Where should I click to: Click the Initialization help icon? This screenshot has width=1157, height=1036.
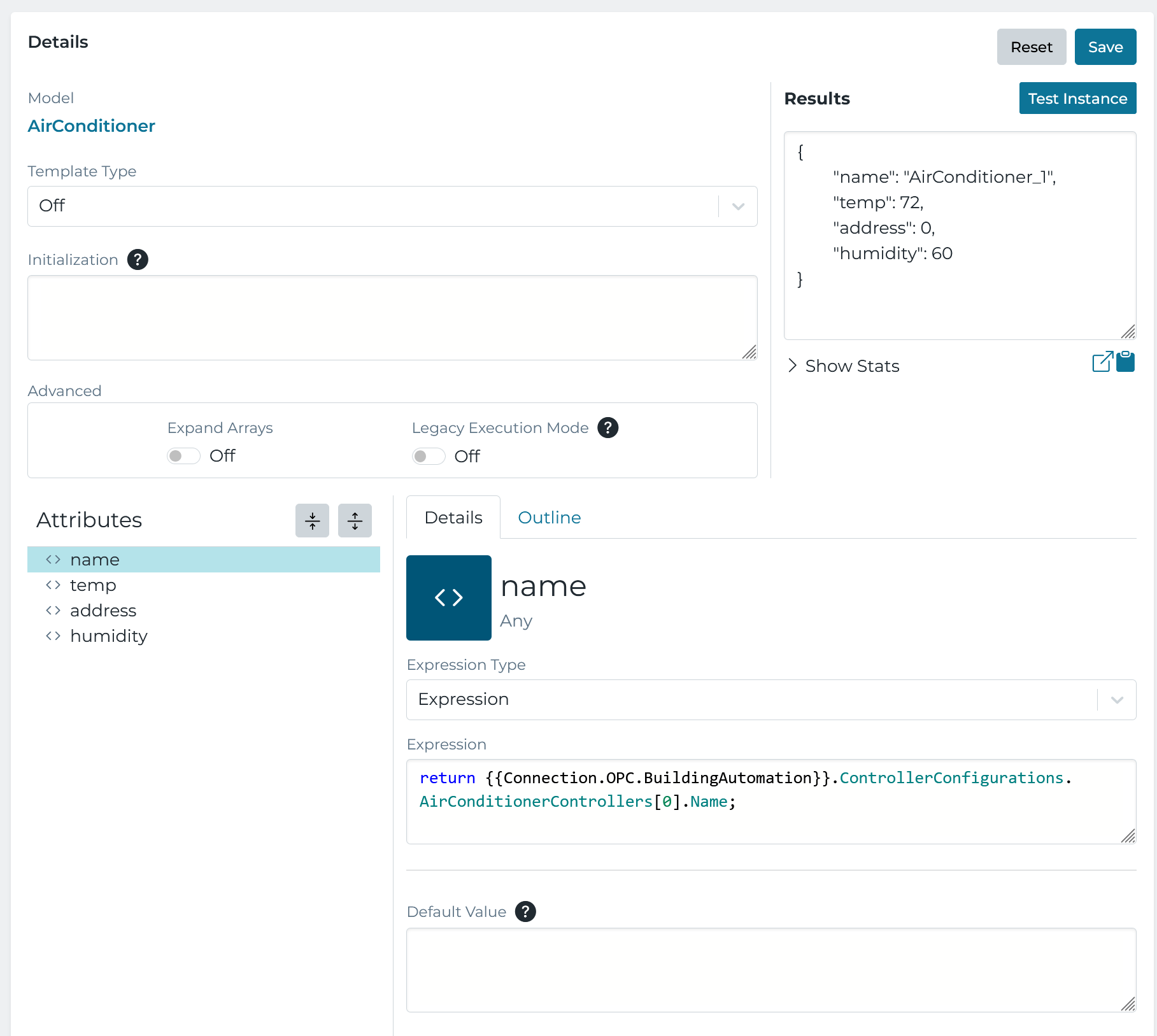tap(137, 260)
